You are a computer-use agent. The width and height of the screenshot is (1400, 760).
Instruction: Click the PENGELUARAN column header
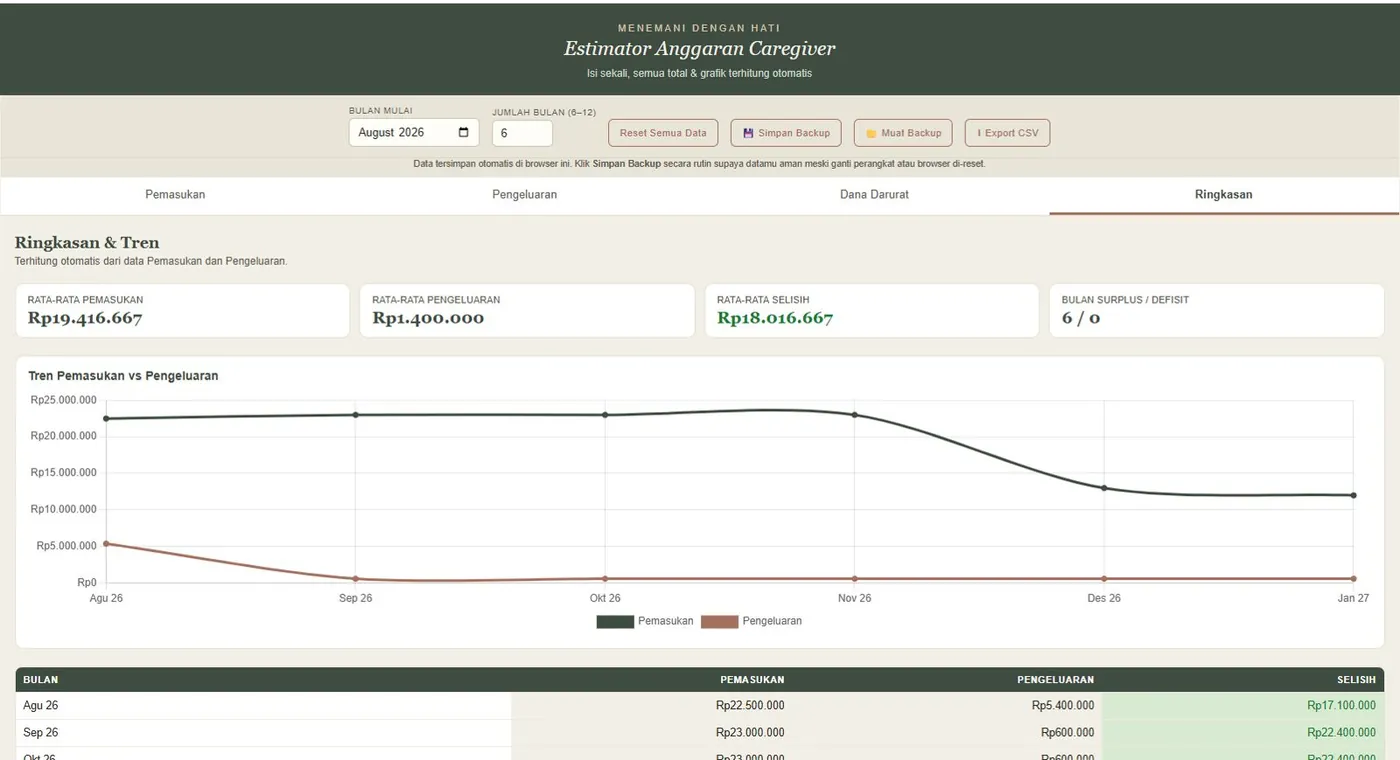coord(1056,680)
